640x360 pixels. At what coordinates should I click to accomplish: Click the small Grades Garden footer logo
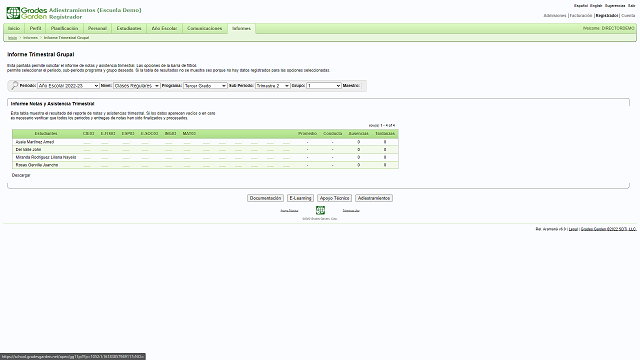click(x=320, y=210)
